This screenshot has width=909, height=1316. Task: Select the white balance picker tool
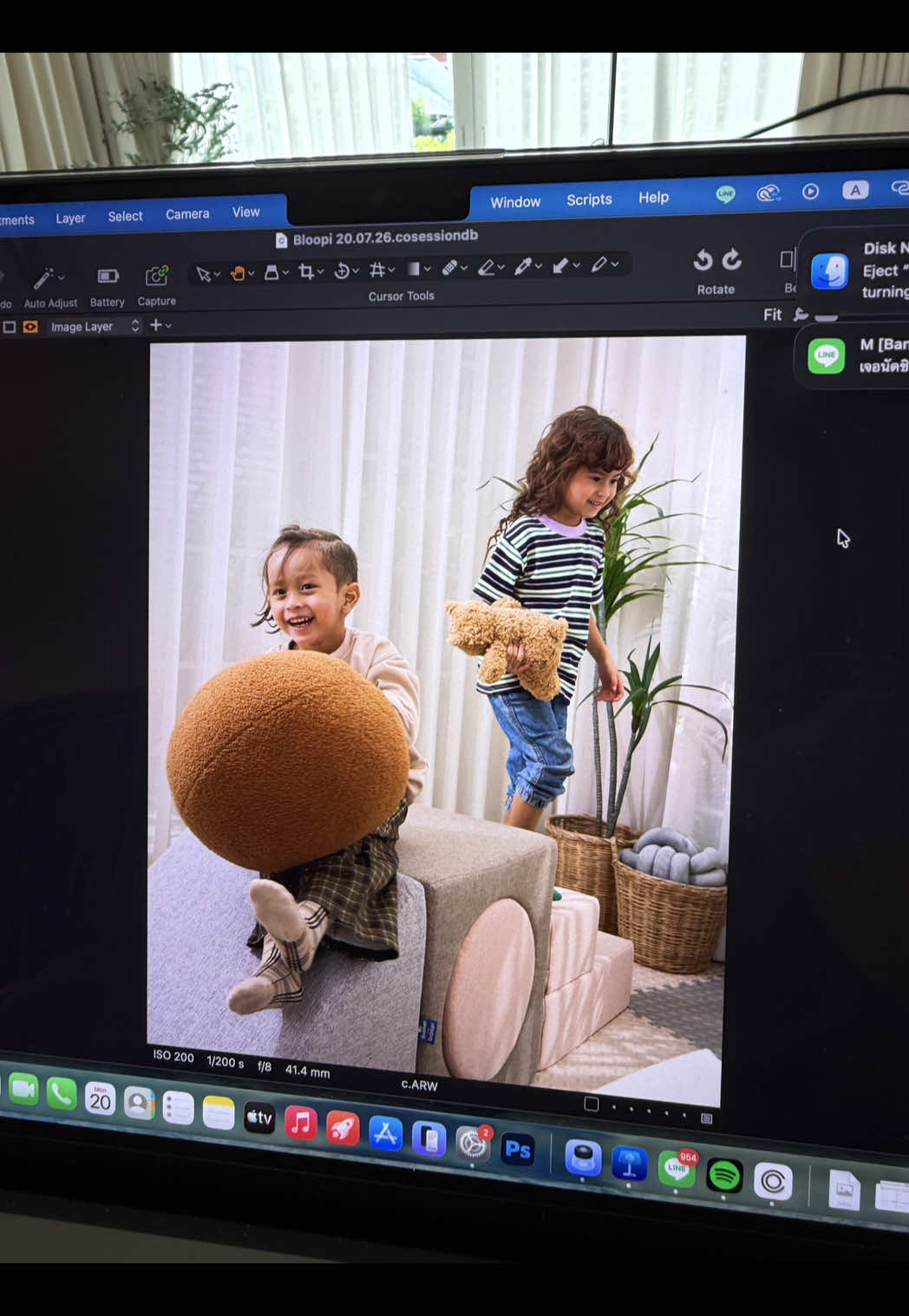point(523,266)
